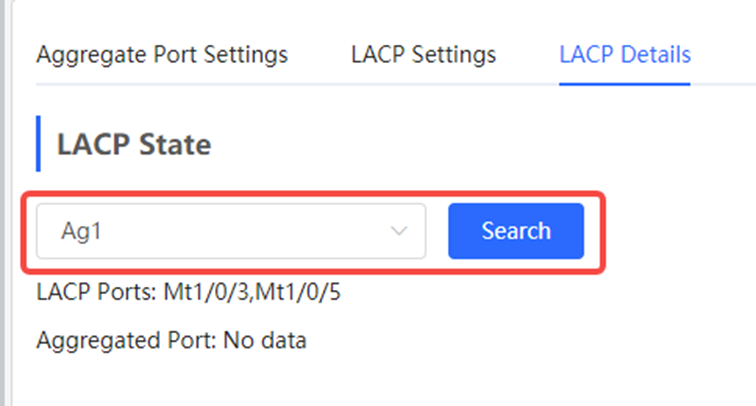Click the blue bar beside LACP State
756x406 pixels.
click(x=38, y=143)
